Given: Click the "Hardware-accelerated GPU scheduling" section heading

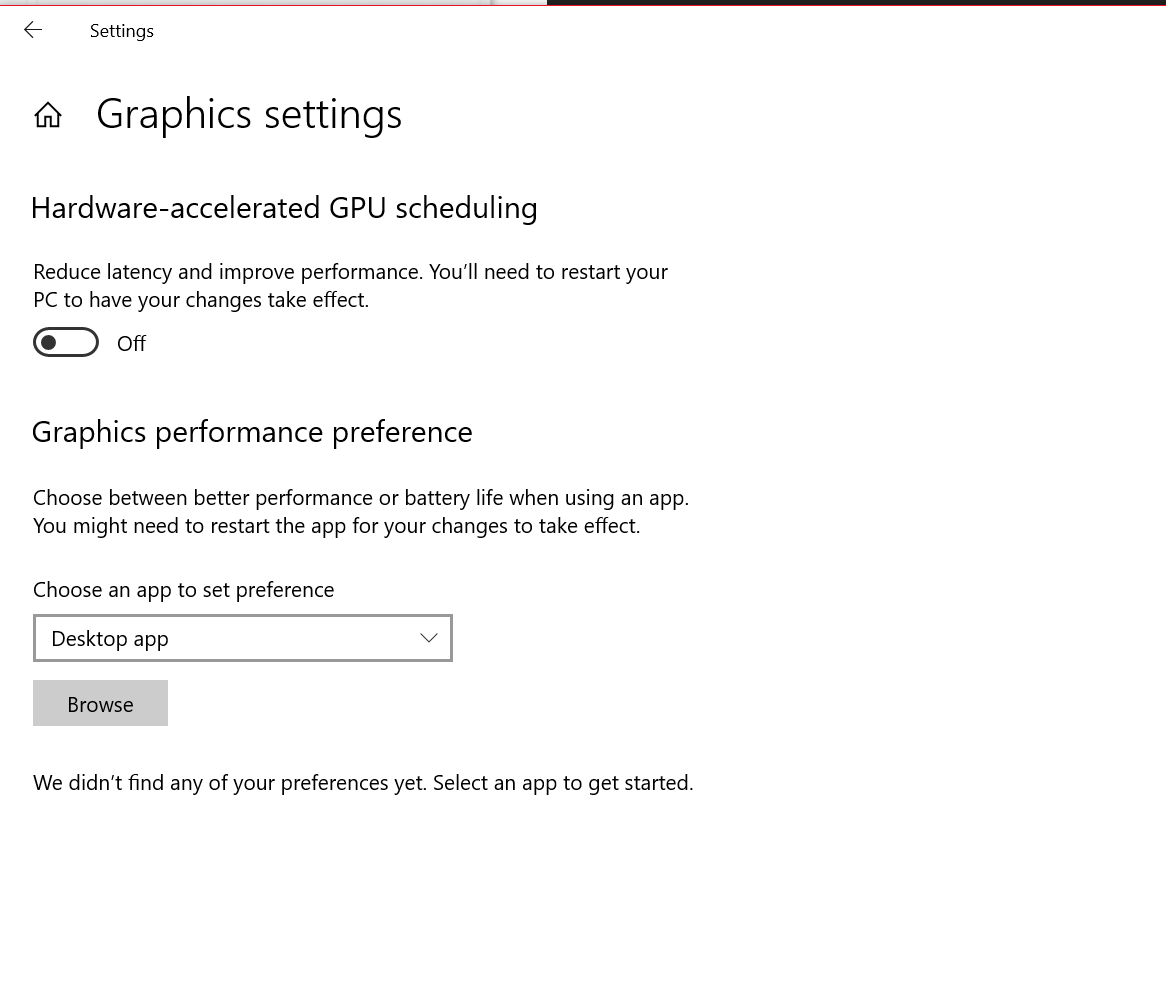Looking at the screenshot, I should point(284,208).
